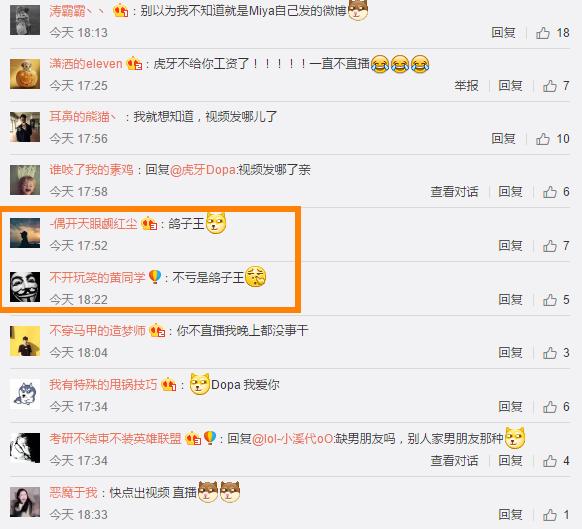Reply to 涛霸霸's comment posted 18:13
The width and height of the screenshot is (582, 529).
pos(503,33)
